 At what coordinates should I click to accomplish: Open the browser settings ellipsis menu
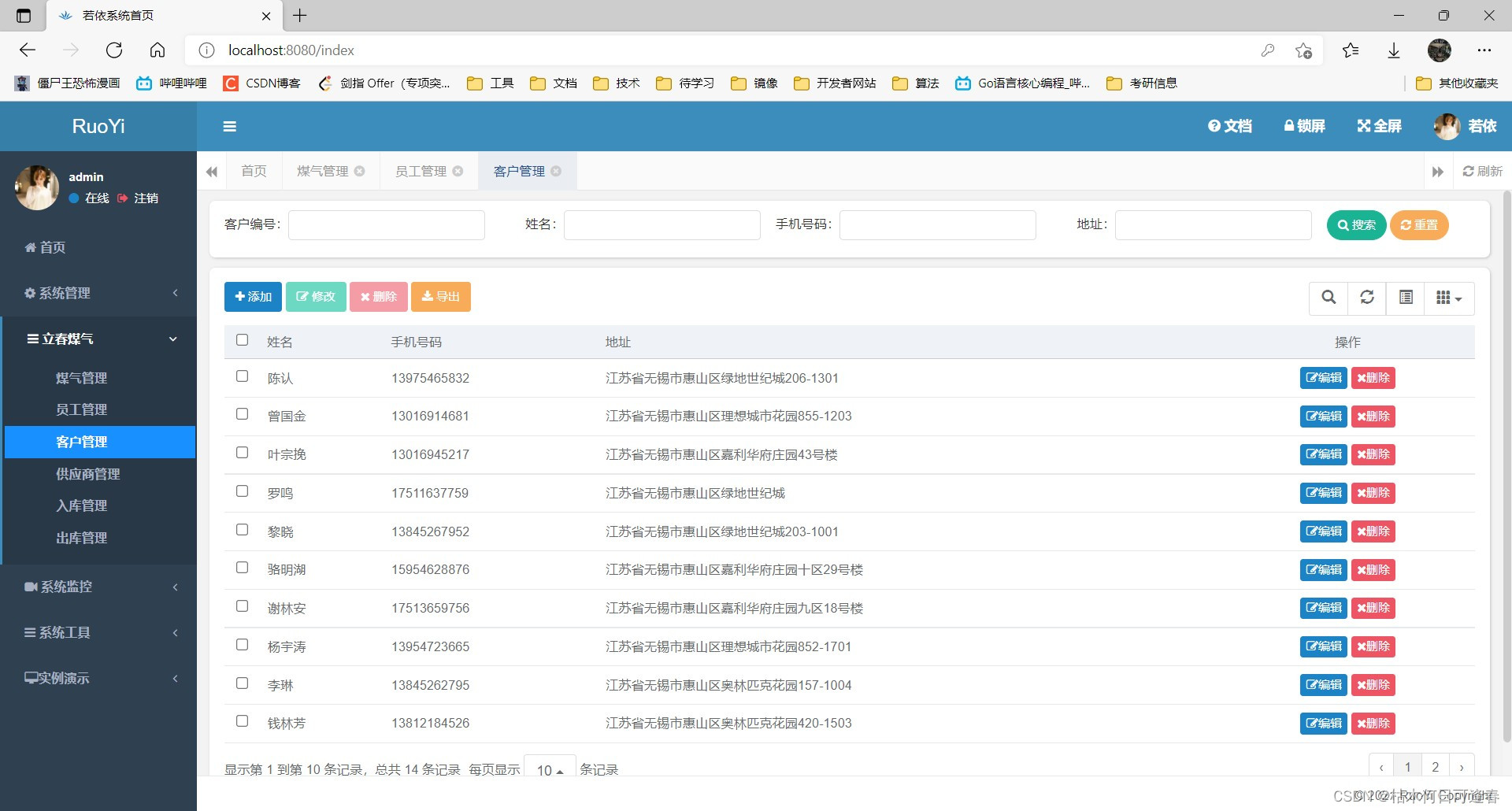(x=1484, y=50)
